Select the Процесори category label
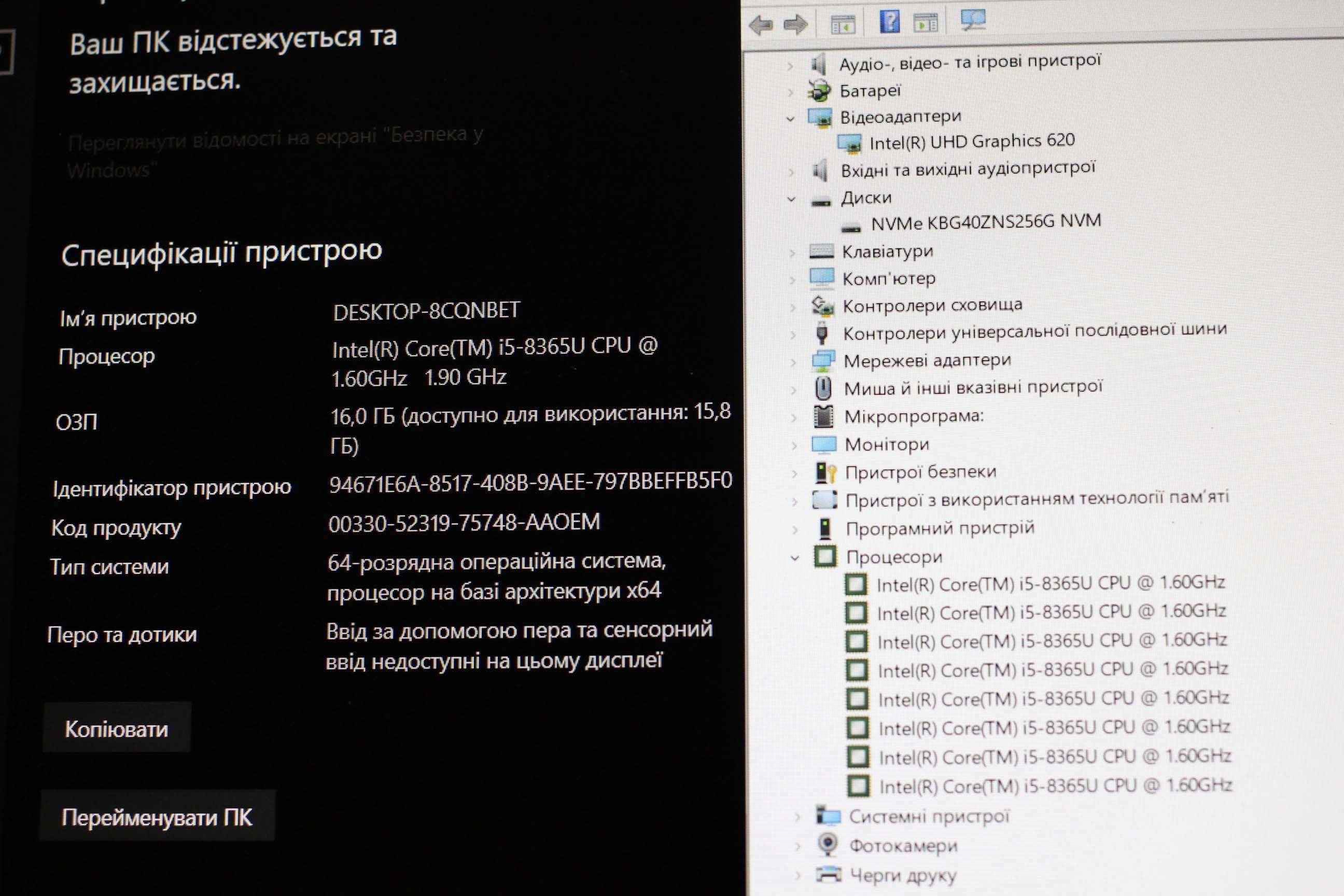Viewport: 1344px width, 896px height. [x=894, y=557]
